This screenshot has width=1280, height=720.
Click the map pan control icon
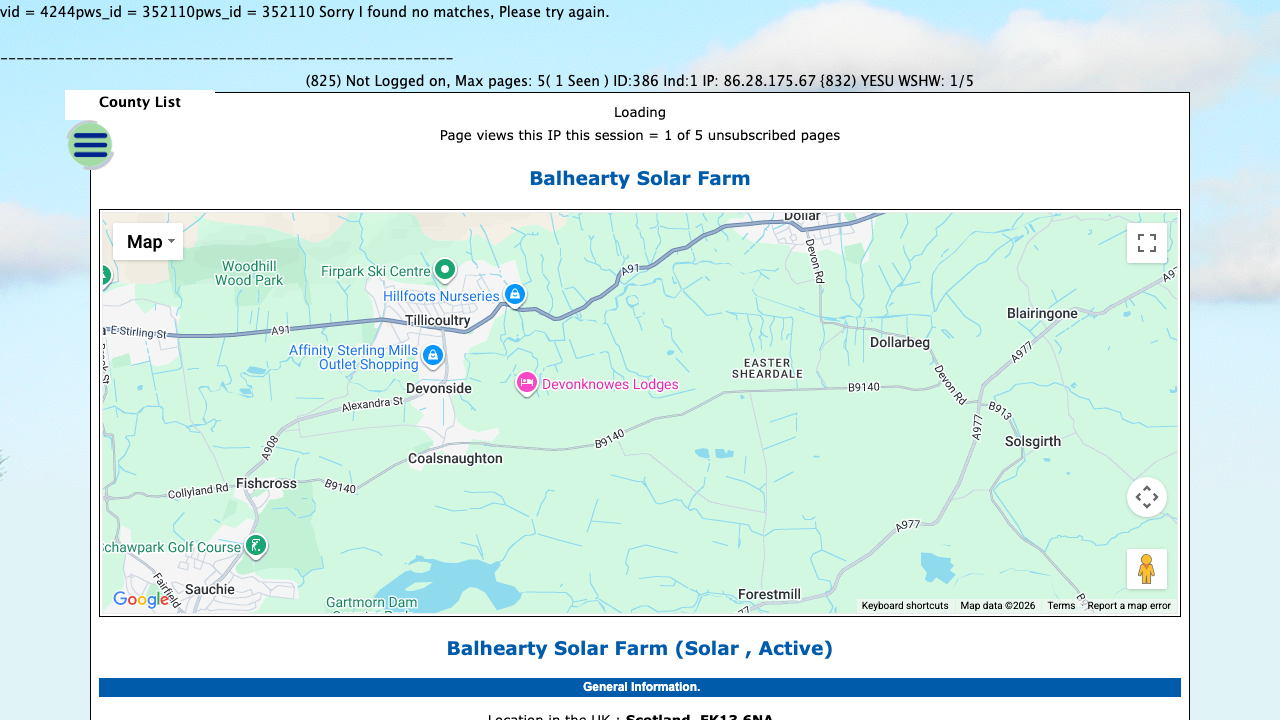[x=1146, y=496]
